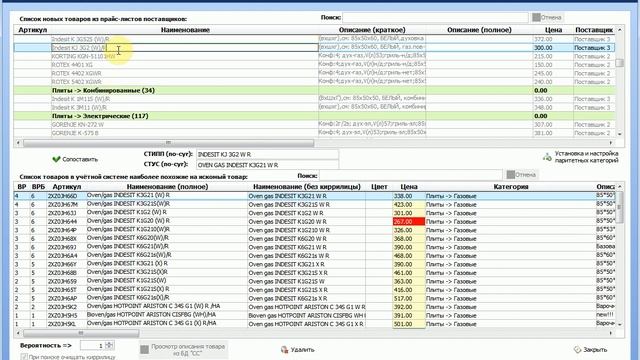
Task: Click upper table vertical scrollbar thumb
Action: coord(620,63)
